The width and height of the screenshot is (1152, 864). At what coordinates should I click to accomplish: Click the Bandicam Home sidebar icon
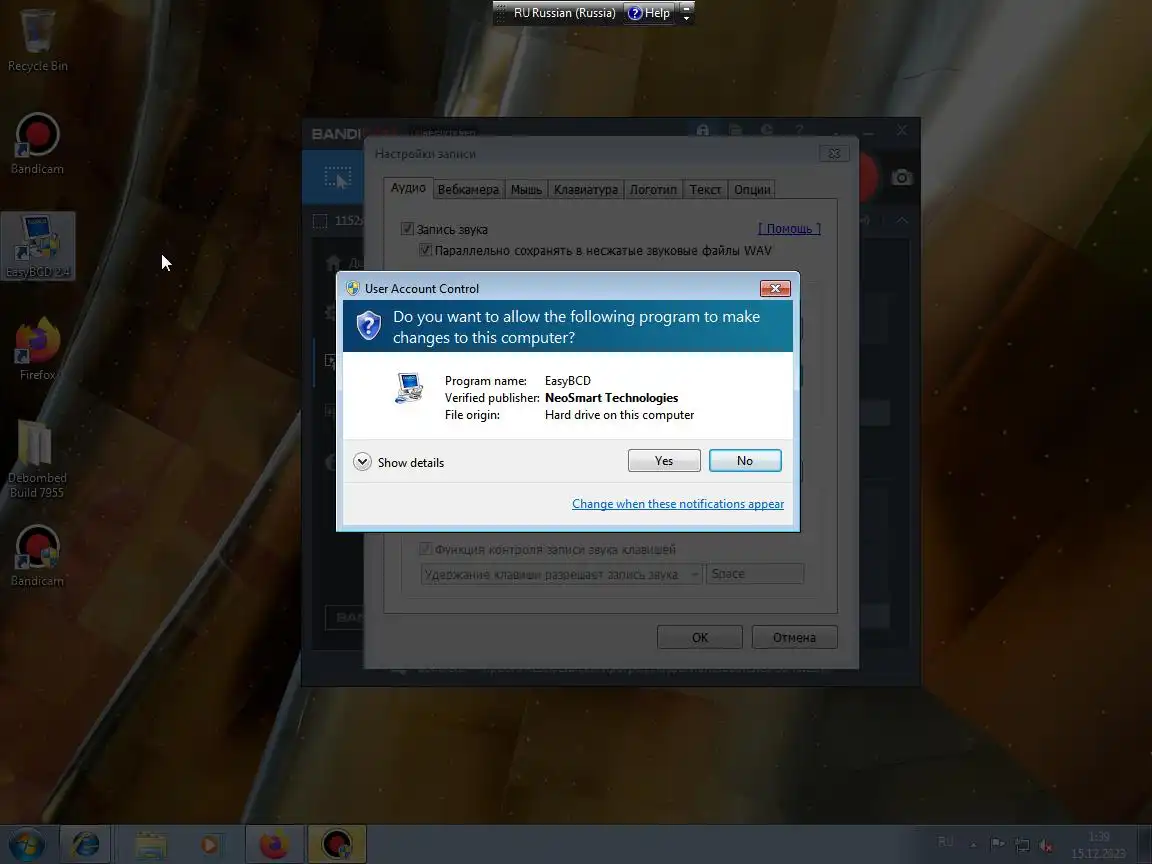pos(333,262)
